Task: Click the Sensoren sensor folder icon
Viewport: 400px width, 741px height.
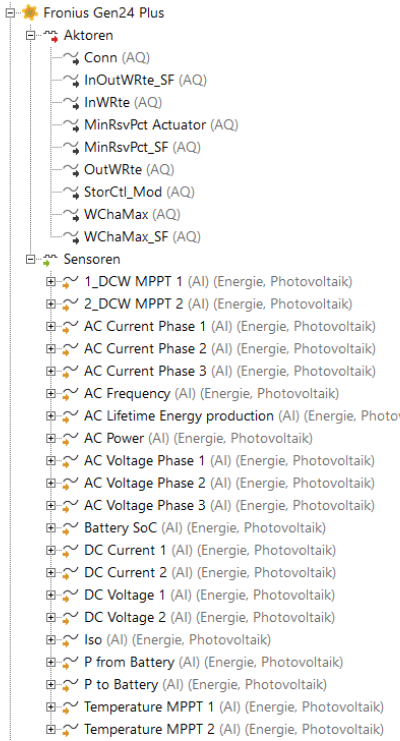Action: [50, 259]
